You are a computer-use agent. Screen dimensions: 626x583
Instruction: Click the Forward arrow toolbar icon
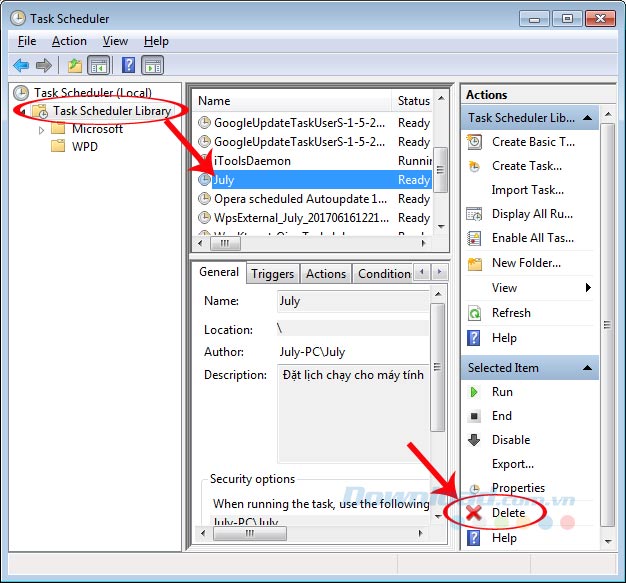pyautogui.click(x=44, y=65)
